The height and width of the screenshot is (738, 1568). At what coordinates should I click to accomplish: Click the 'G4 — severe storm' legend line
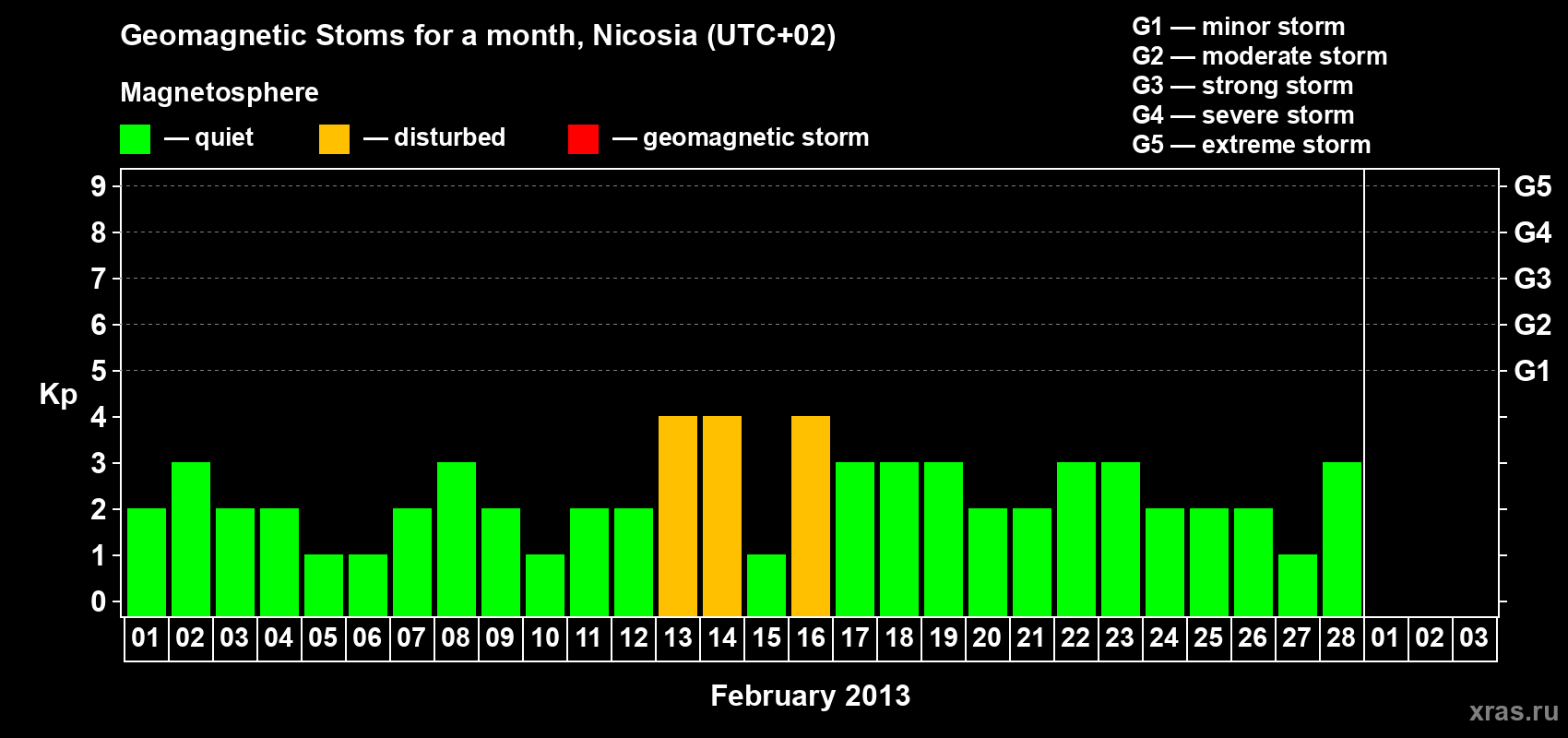pyautogui.click(x=1243, y=115)
